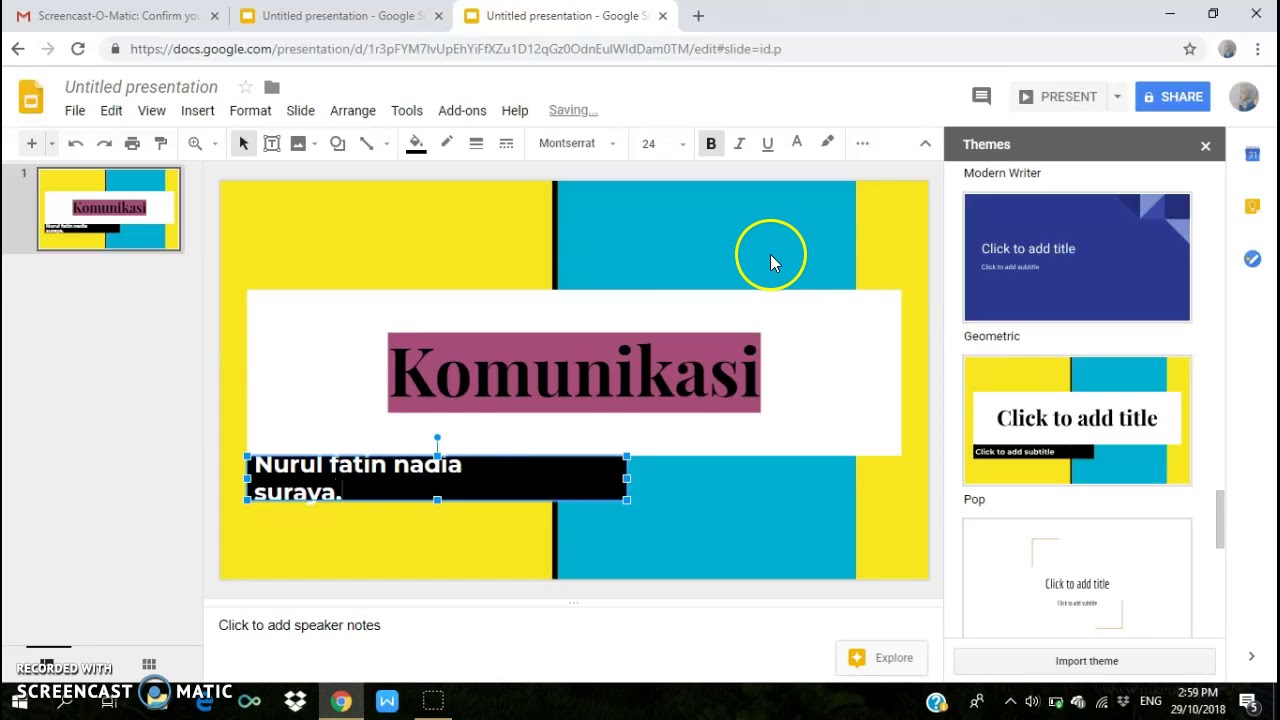Screen dimensions: 1280x720
Task: Choose the select cursor tool
Action: [x=243, y=144]
